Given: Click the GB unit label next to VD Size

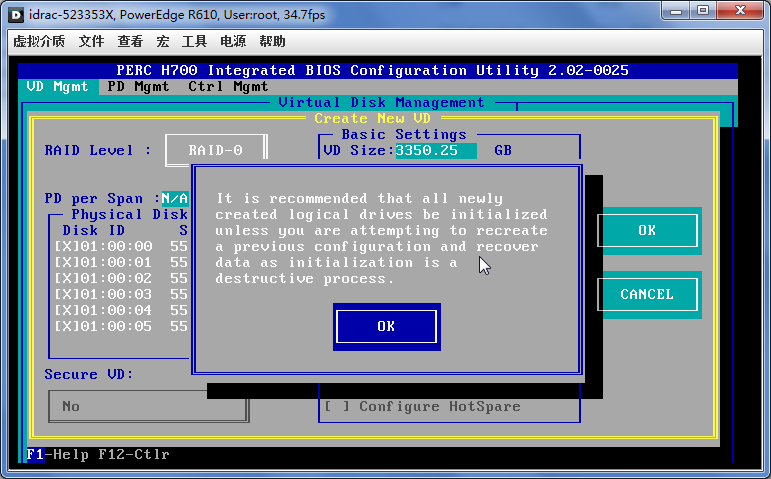Looking at the screenshot, I should (x=503, y=150).
